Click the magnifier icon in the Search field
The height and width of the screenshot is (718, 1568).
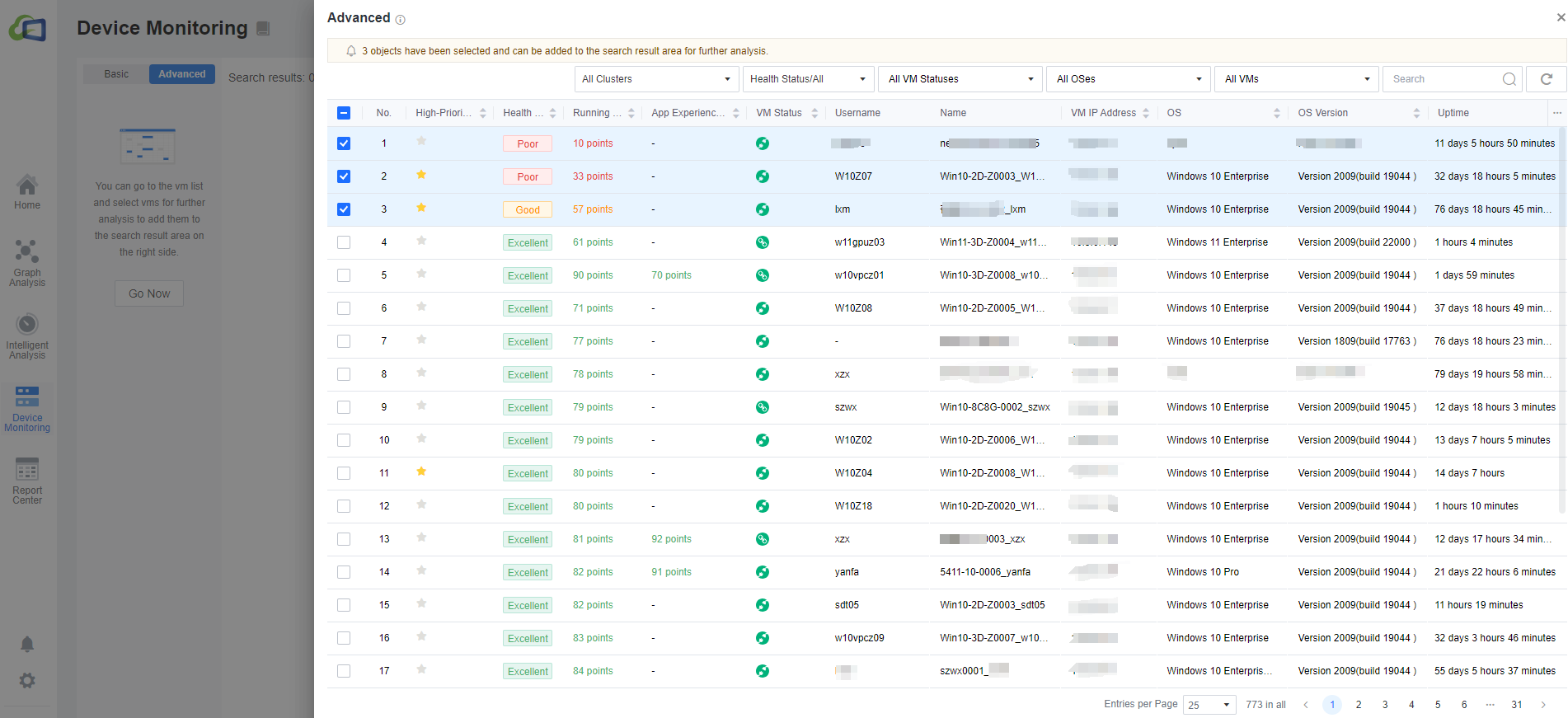coord(1509,79)
